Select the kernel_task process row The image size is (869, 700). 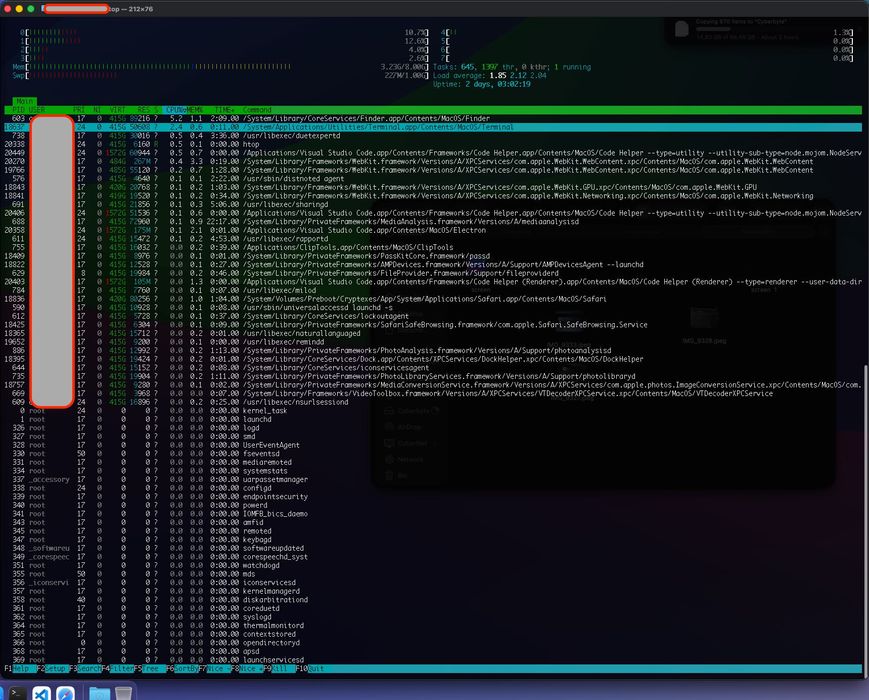[x=433, y=411]
